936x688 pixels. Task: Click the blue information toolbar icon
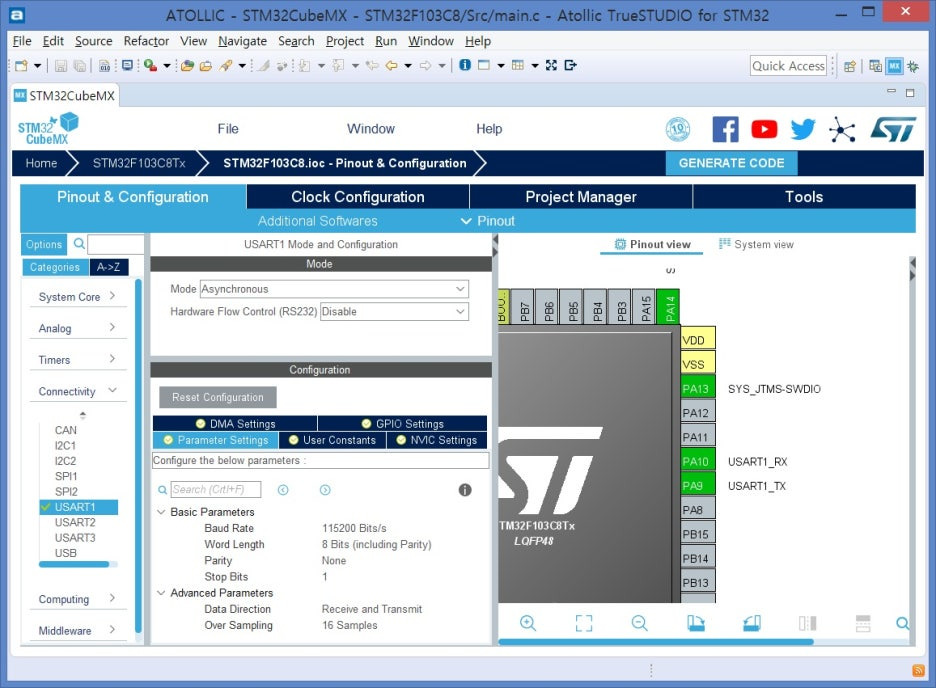coord(465,65)
